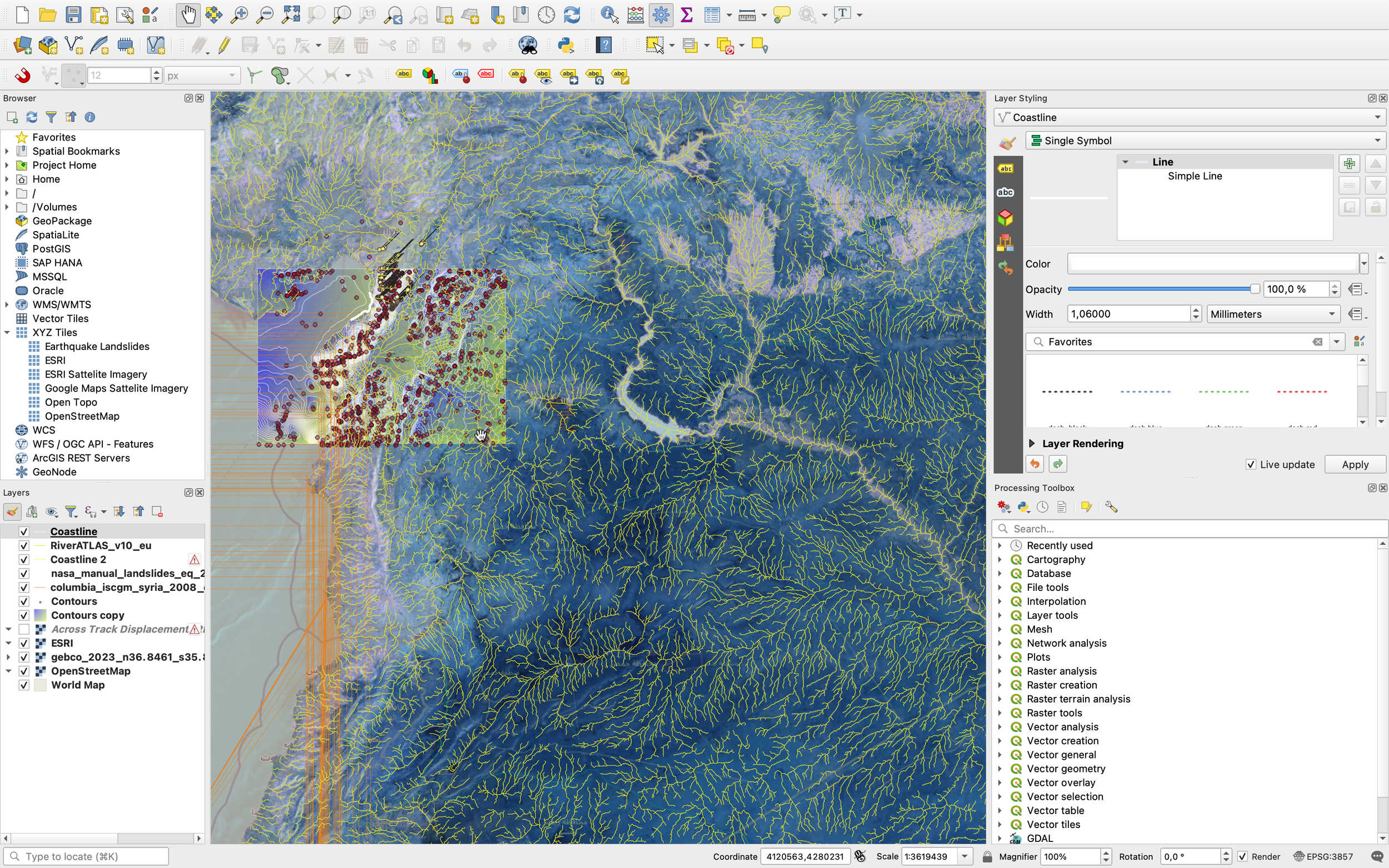Open the Labels tab in Layer Styling
The image size is (1389, 868).
point(1005,169)
